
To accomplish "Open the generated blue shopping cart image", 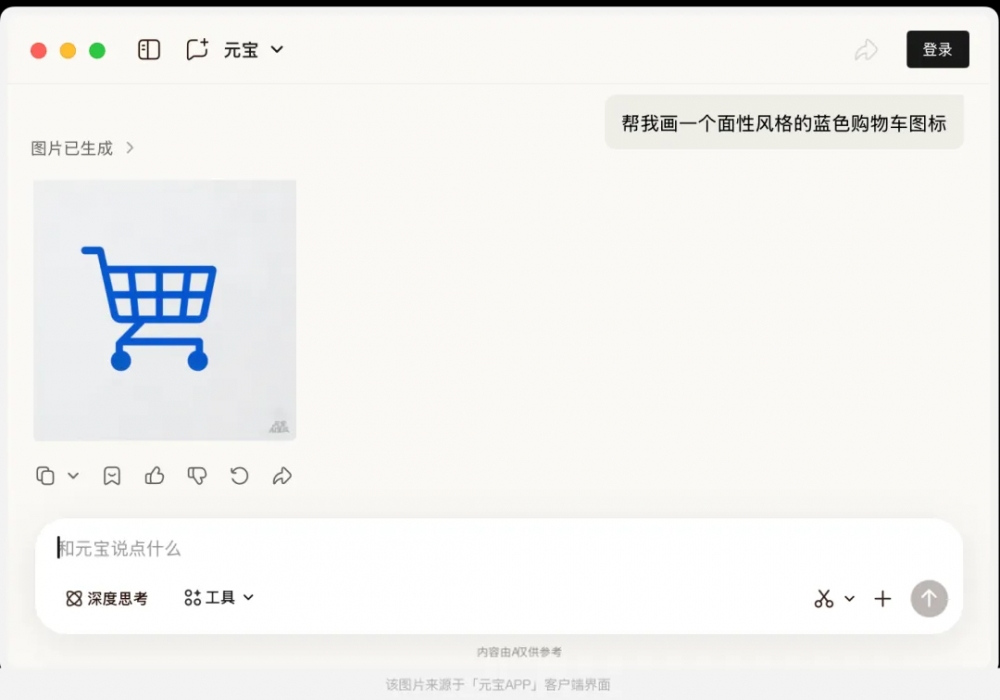I will (x=165, y=310).
